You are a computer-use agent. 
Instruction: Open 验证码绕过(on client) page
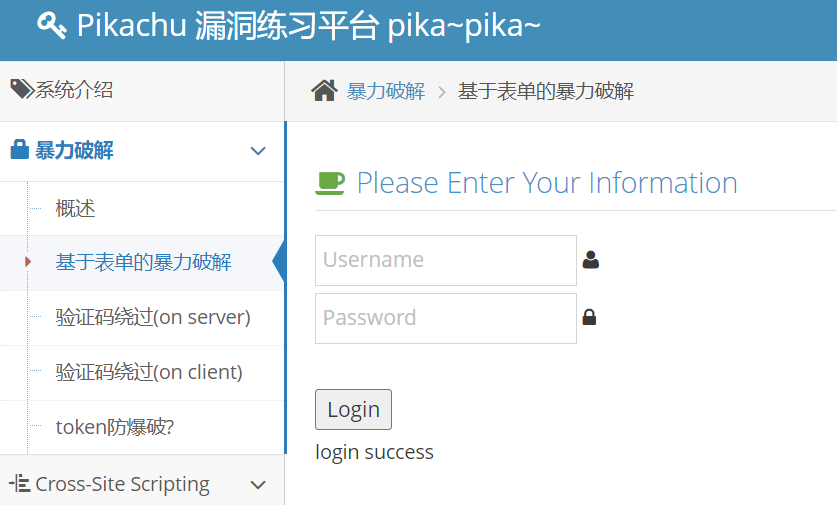pos(149,373)
